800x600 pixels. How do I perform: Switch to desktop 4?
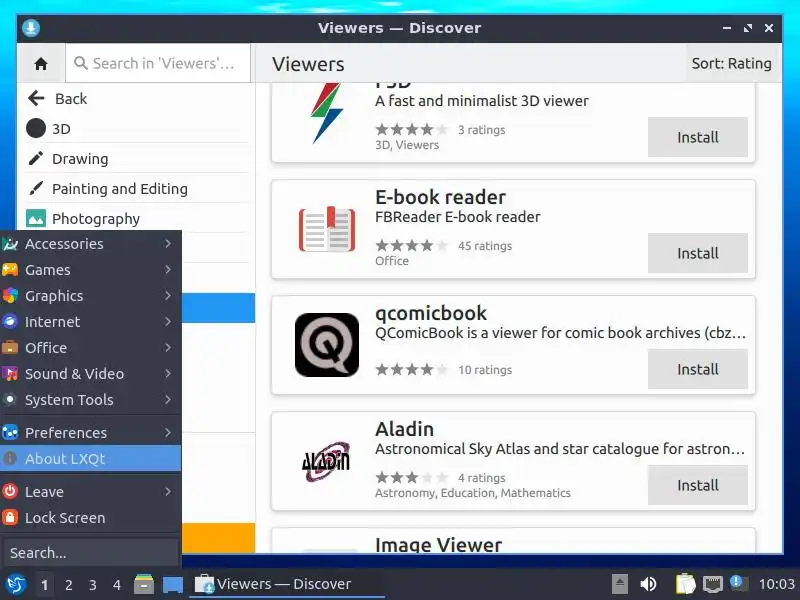pos(116,585)
